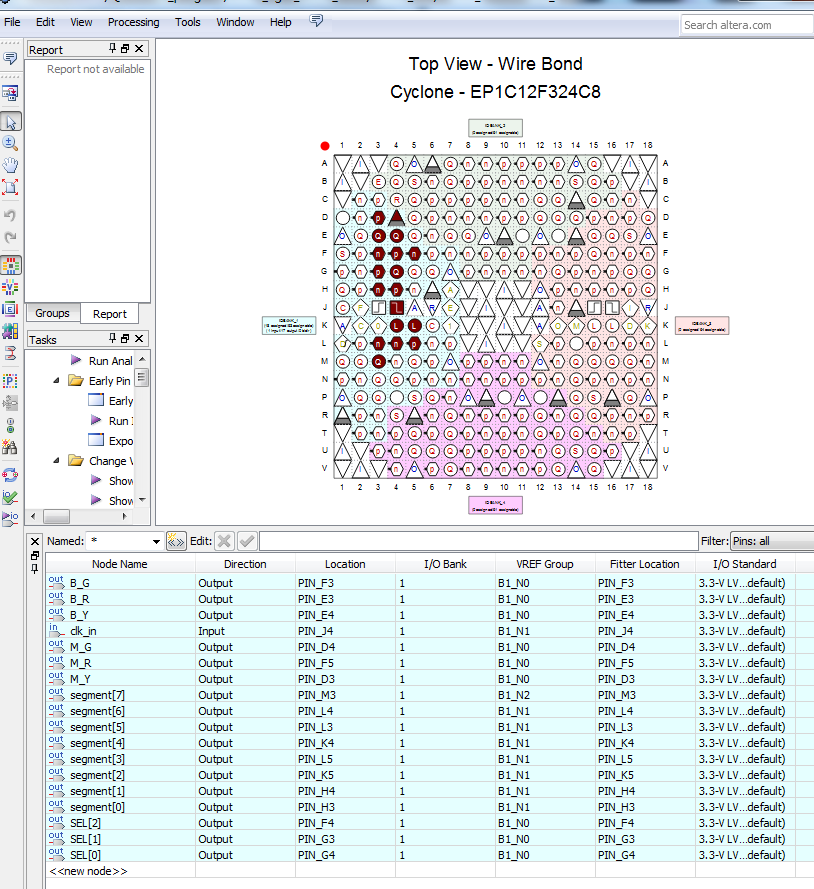Sort by the Direction column header
The height and width of the screenshot is (889, 814).
point(245,564)
